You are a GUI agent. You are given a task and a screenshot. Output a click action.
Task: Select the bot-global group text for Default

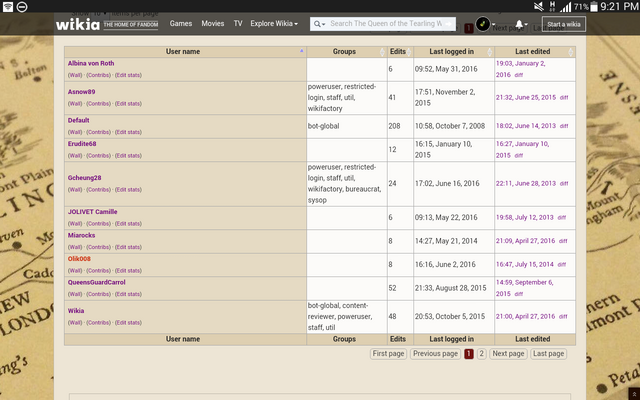(x=323, y=126)
